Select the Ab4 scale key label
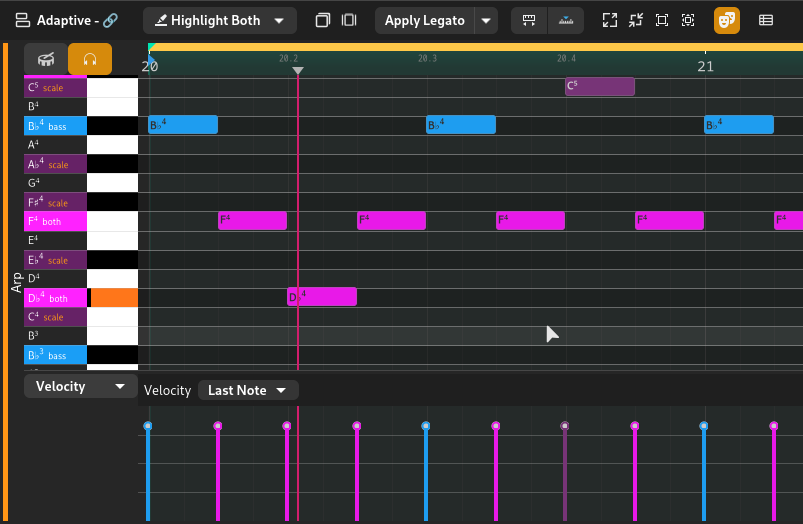Screen dimensions: 803x524 point(55,164)
